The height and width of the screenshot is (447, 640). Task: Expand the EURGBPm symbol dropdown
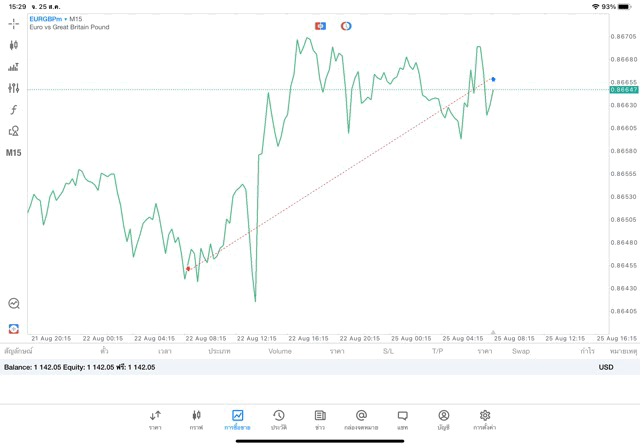click(x=56, y=19)
